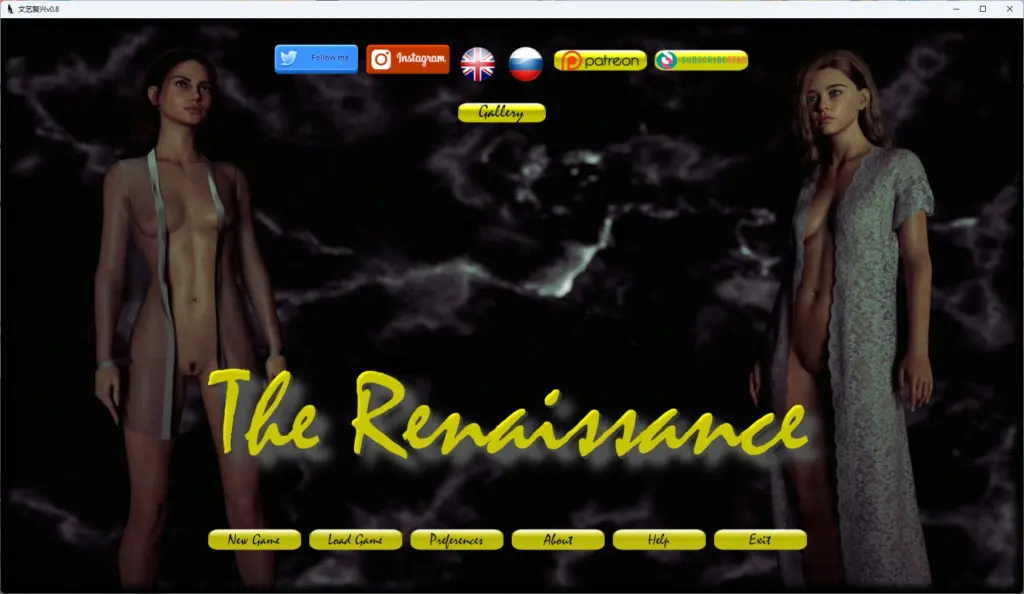Click the app icon in title bar
The height and width of the screenshot is (594, 1024).
coord(10,9)
